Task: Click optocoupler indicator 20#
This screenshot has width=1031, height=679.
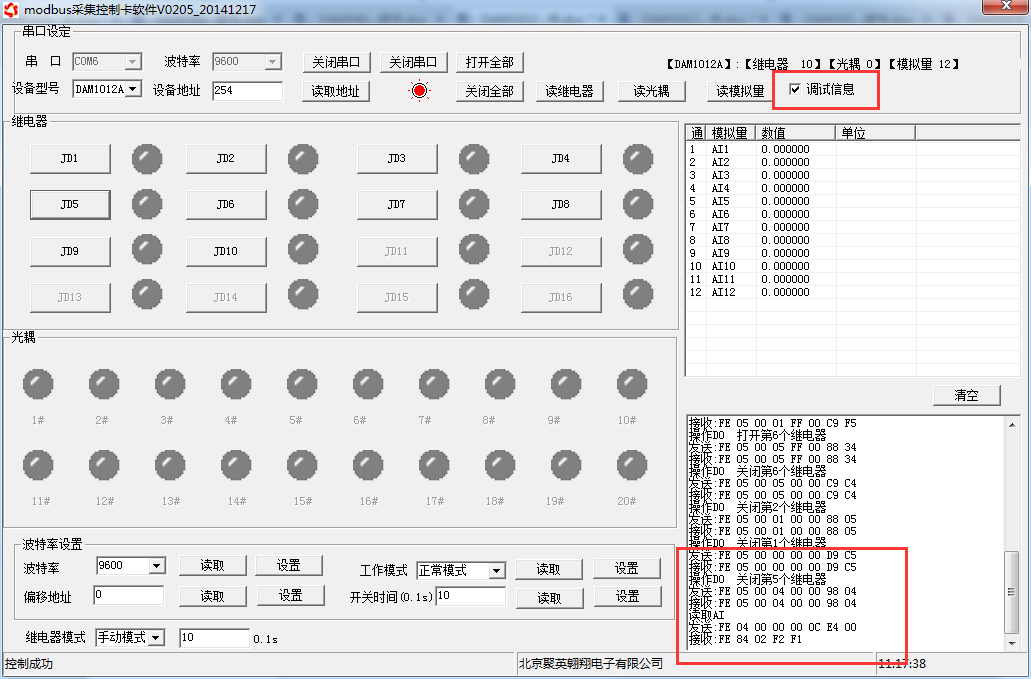Action: click(632, 465)
